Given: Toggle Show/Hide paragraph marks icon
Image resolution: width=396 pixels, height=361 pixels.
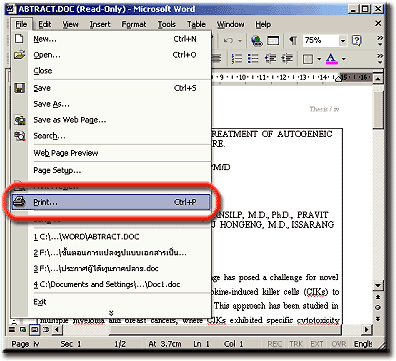Looking at the screenshot, I should 293,41.
